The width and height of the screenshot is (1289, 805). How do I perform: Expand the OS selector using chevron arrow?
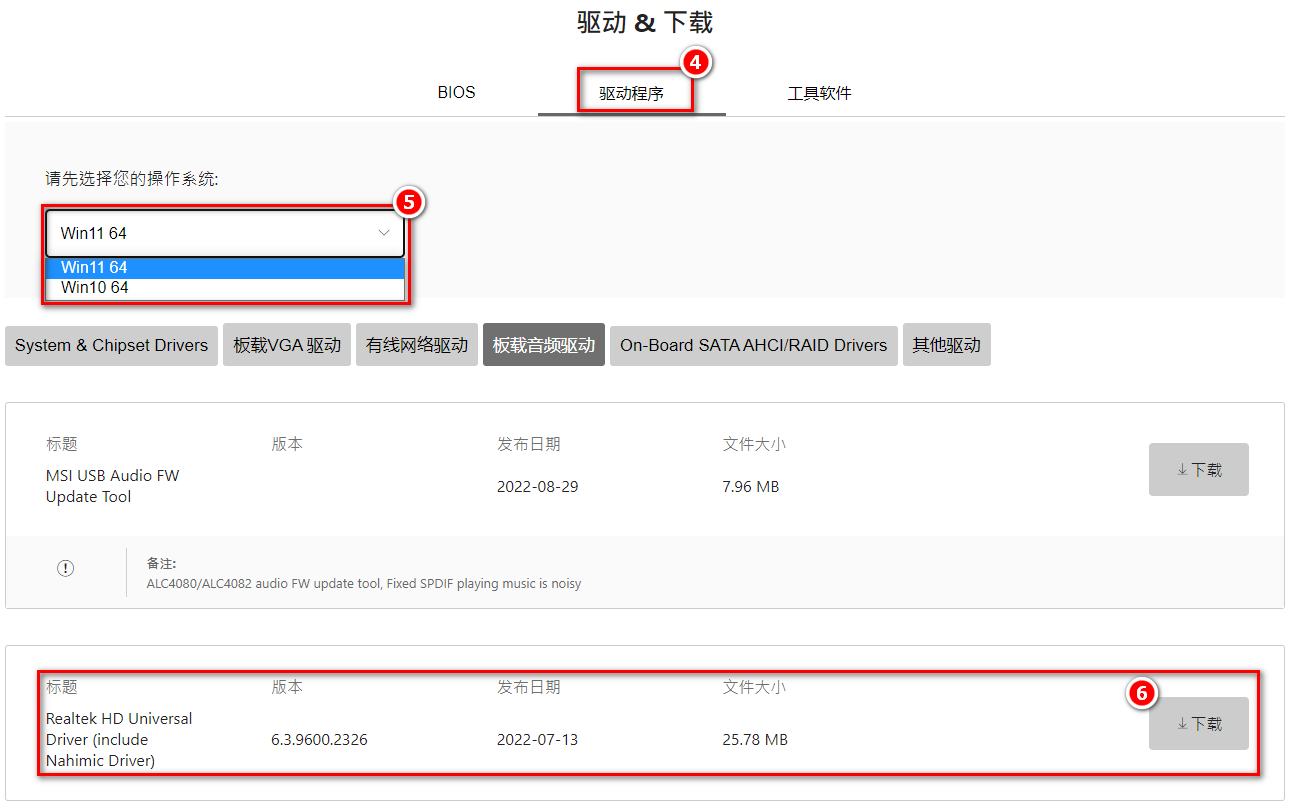[x=383, y=233]
